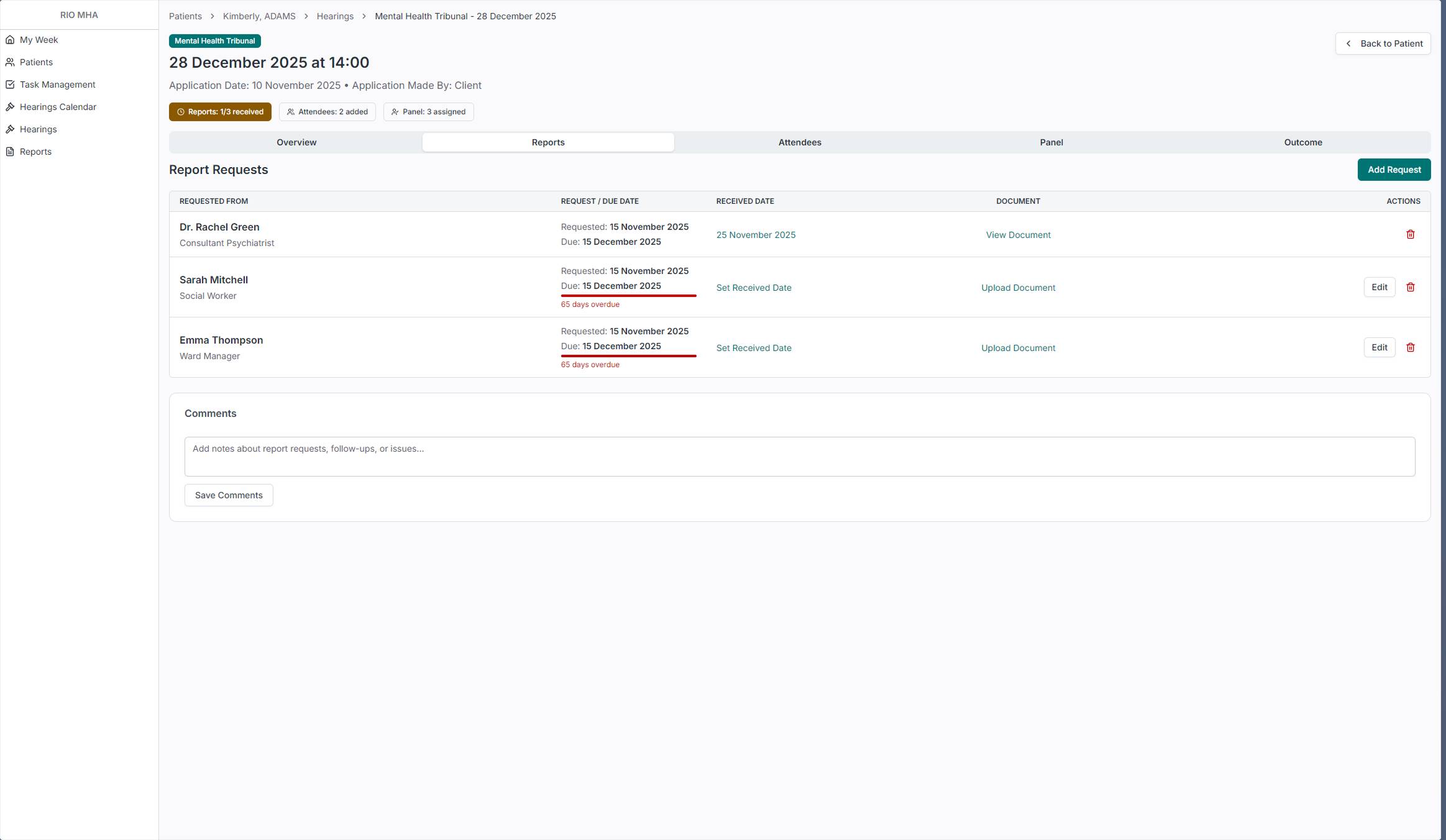The height and width of the screenshot is (840, 1446).
Task: Click the Panel: 3 assigned badge
Action: click(429, 112)
